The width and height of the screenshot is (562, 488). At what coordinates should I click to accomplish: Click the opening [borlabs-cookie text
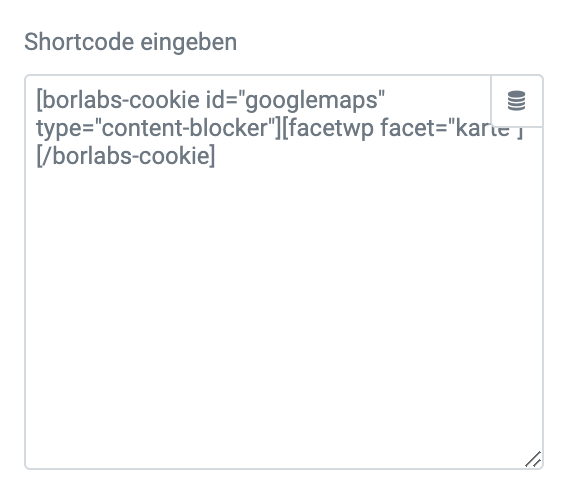[118, 100]
